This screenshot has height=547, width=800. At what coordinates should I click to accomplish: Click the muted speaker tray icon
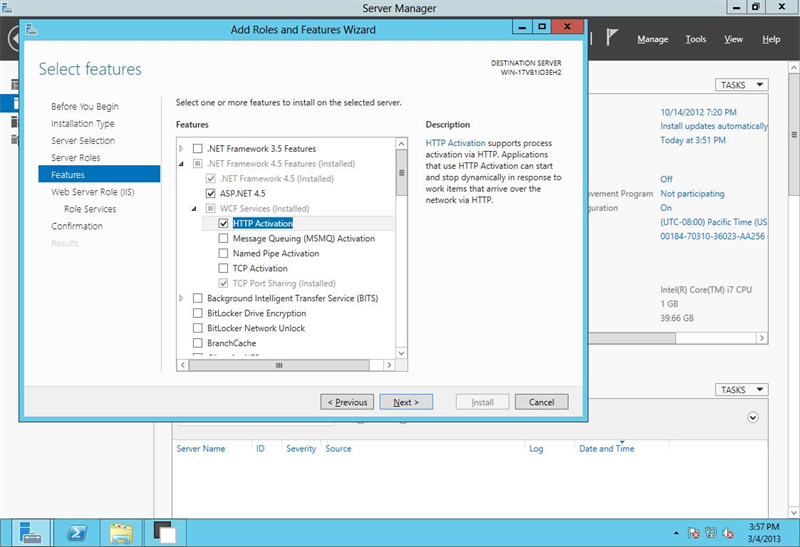tap(728, 533)
